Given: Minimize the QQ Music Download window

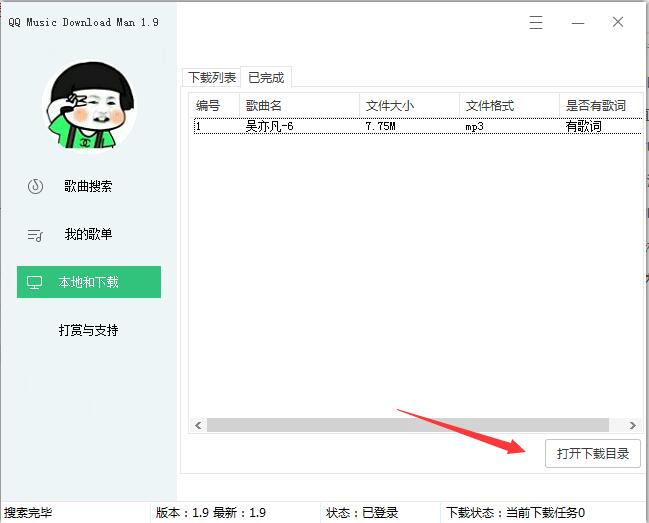Looking at the screenshot, I should (578, 22).
